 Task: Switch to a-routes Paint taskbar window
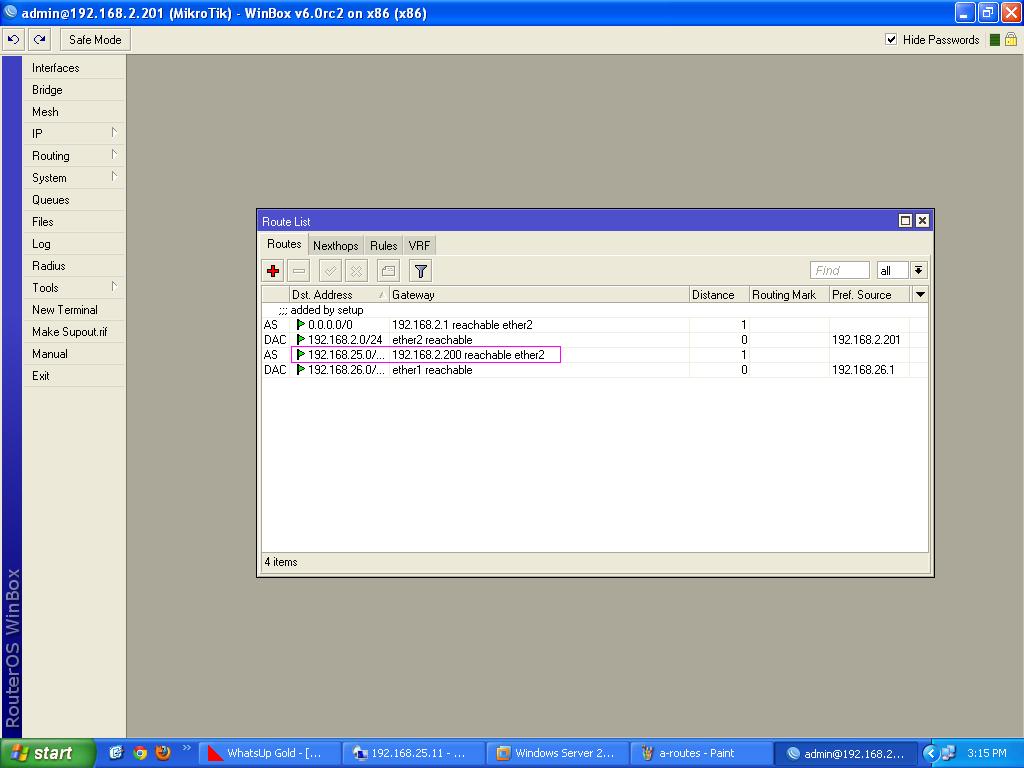tap(702, 753)
